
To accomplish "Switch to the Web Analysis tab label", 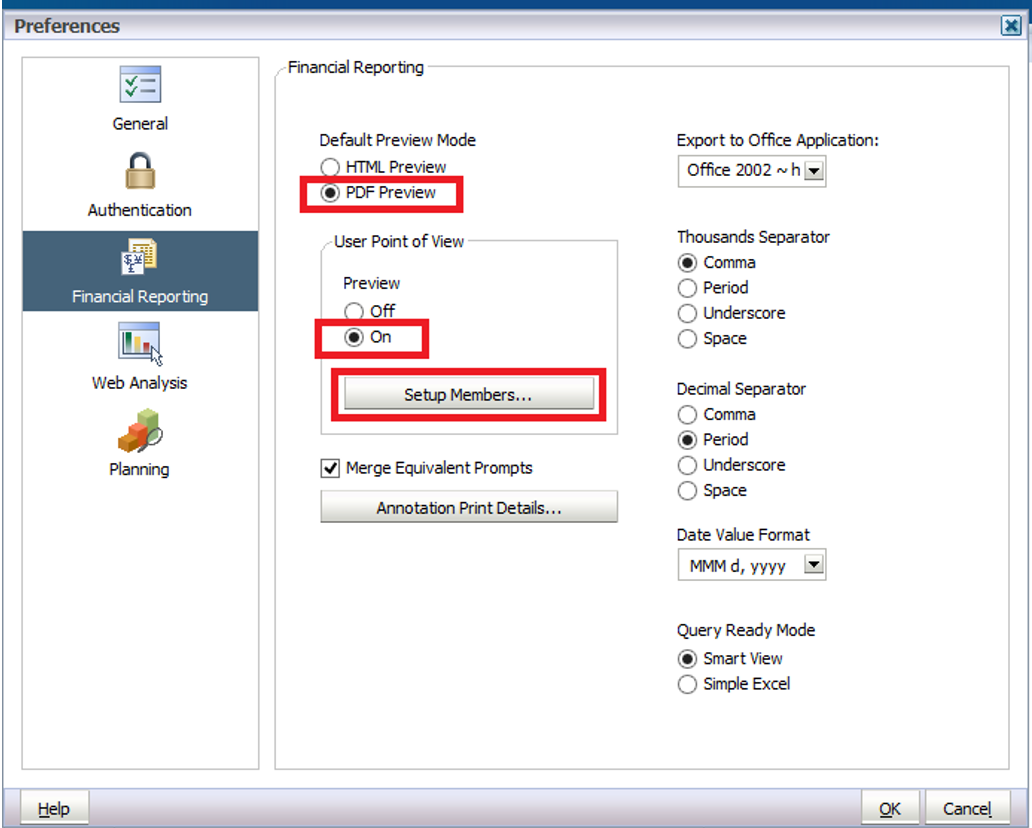I will coord(140,383).
